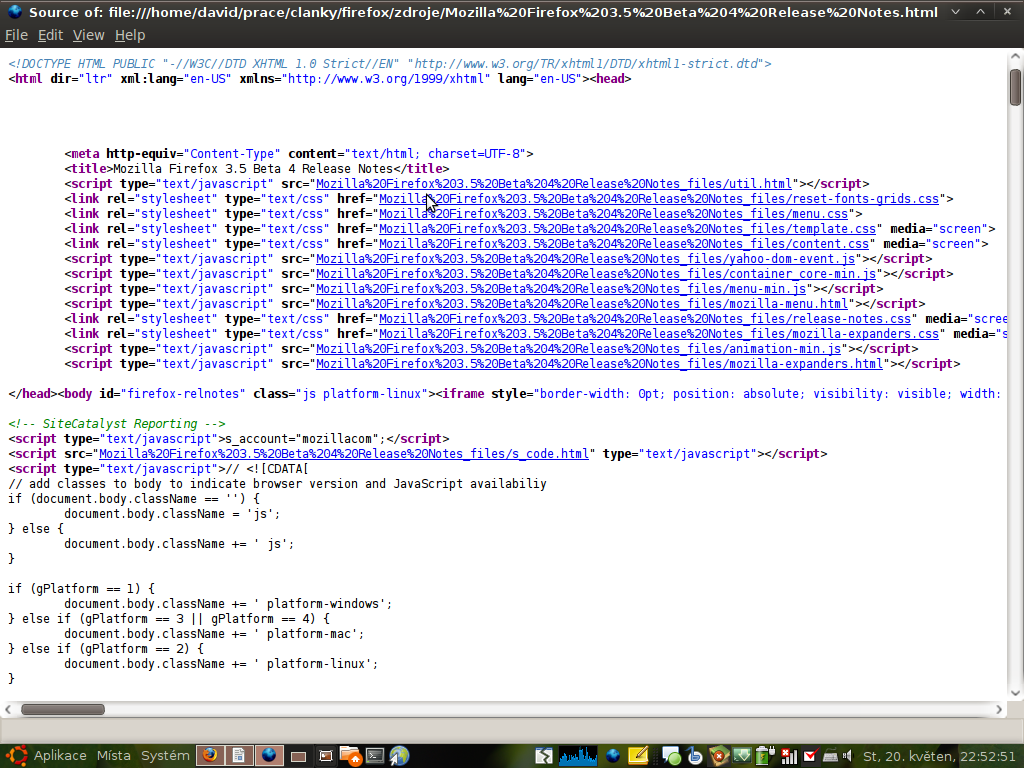Follow the s_code.html script link
Viewport: 1024px width, 768px height.
click(344, 454)
